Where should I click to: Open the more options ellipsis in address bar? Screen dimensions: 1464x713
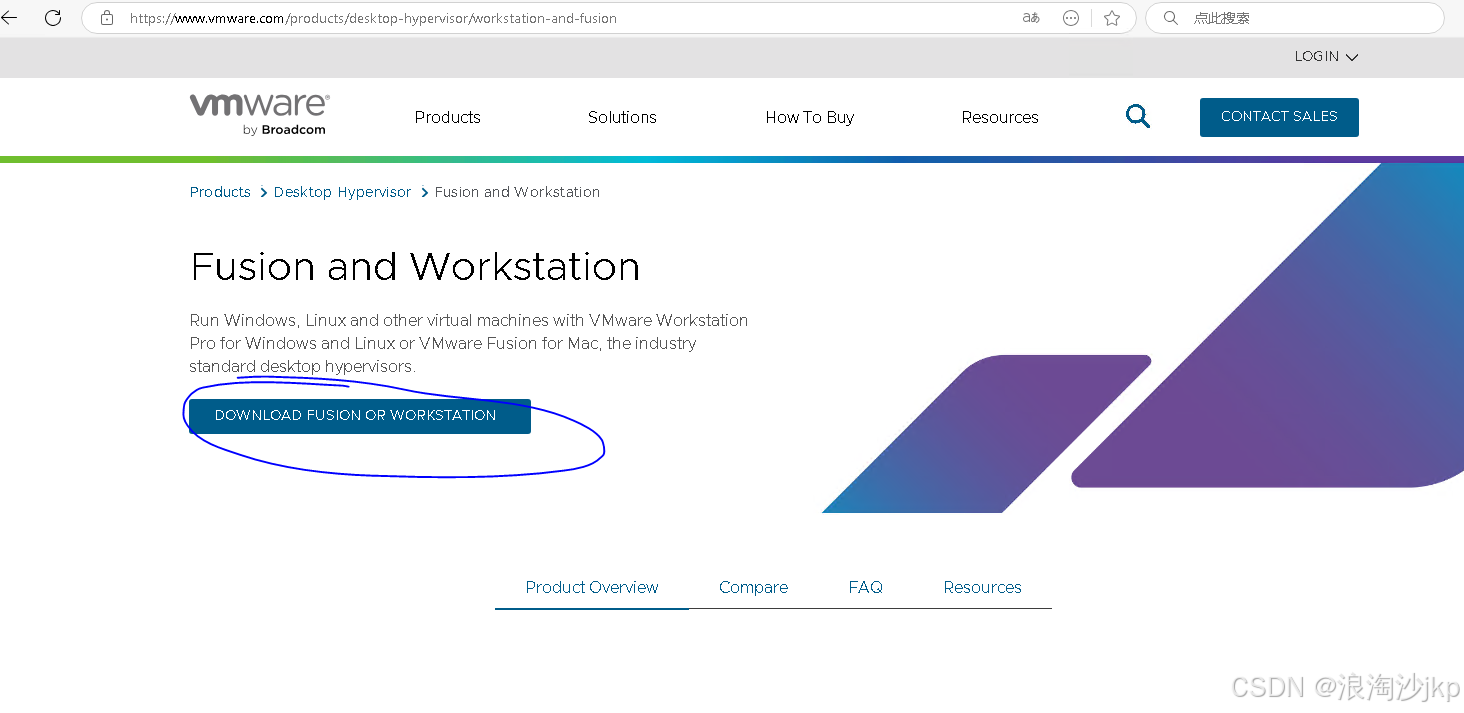1071,18
